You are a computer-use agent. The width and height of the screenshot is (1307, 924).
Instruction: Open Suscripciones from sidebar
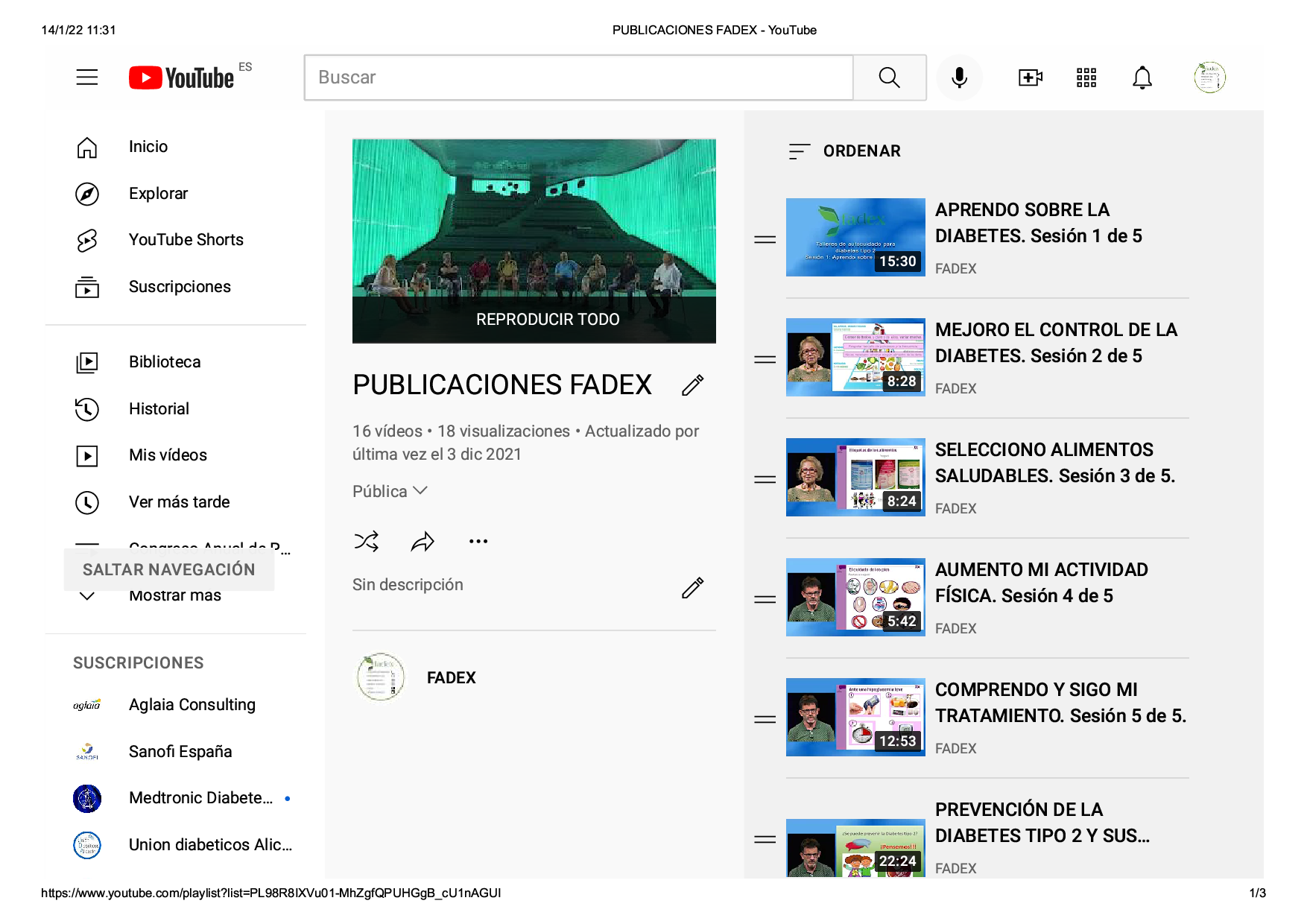tap(180, 287)
